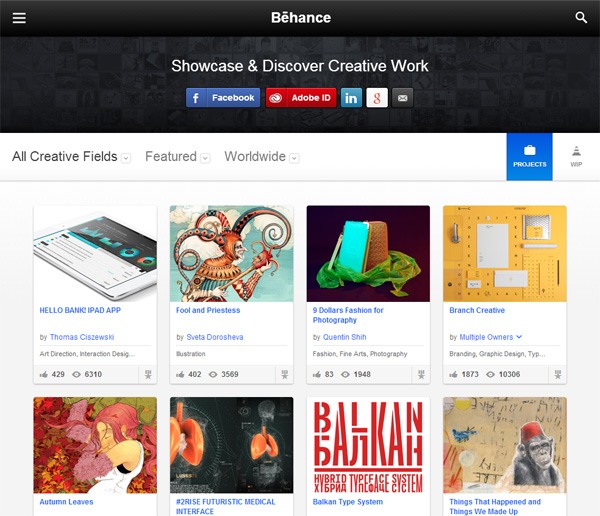Click views eye icon on 9 Dollars Fashion card
The height and width of the screenshot is (516, 600).
tap(345, 374)
